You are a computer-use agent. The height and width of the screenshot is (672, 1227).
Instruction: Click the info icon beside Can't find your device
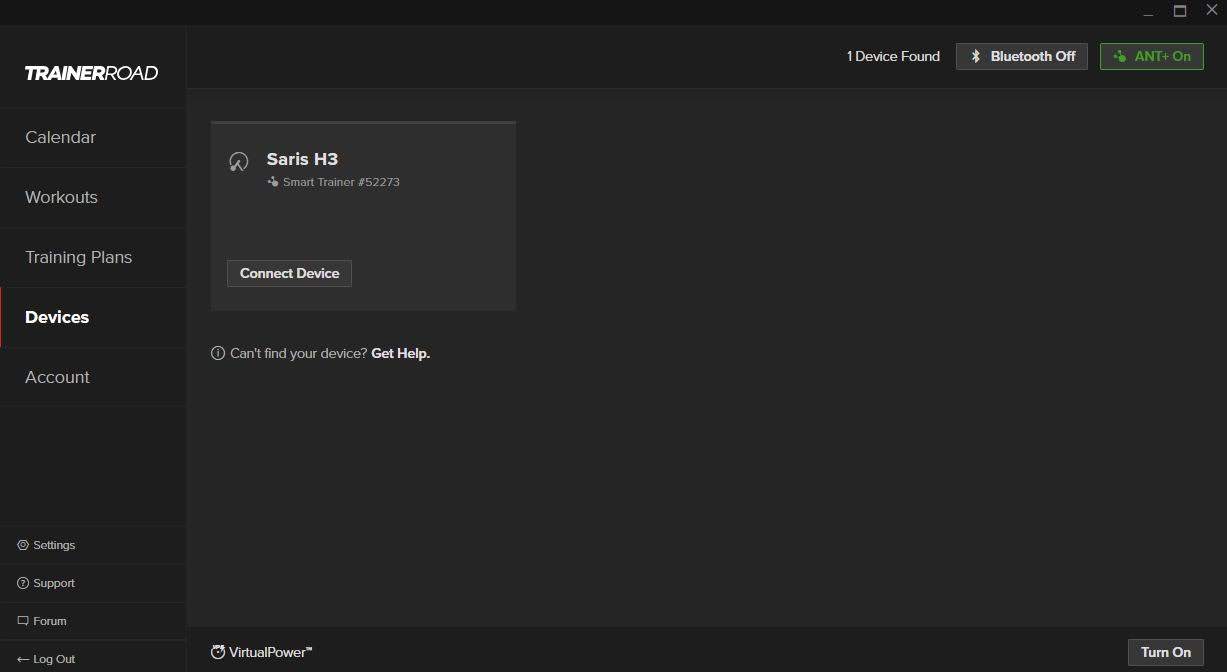[218, 353]
